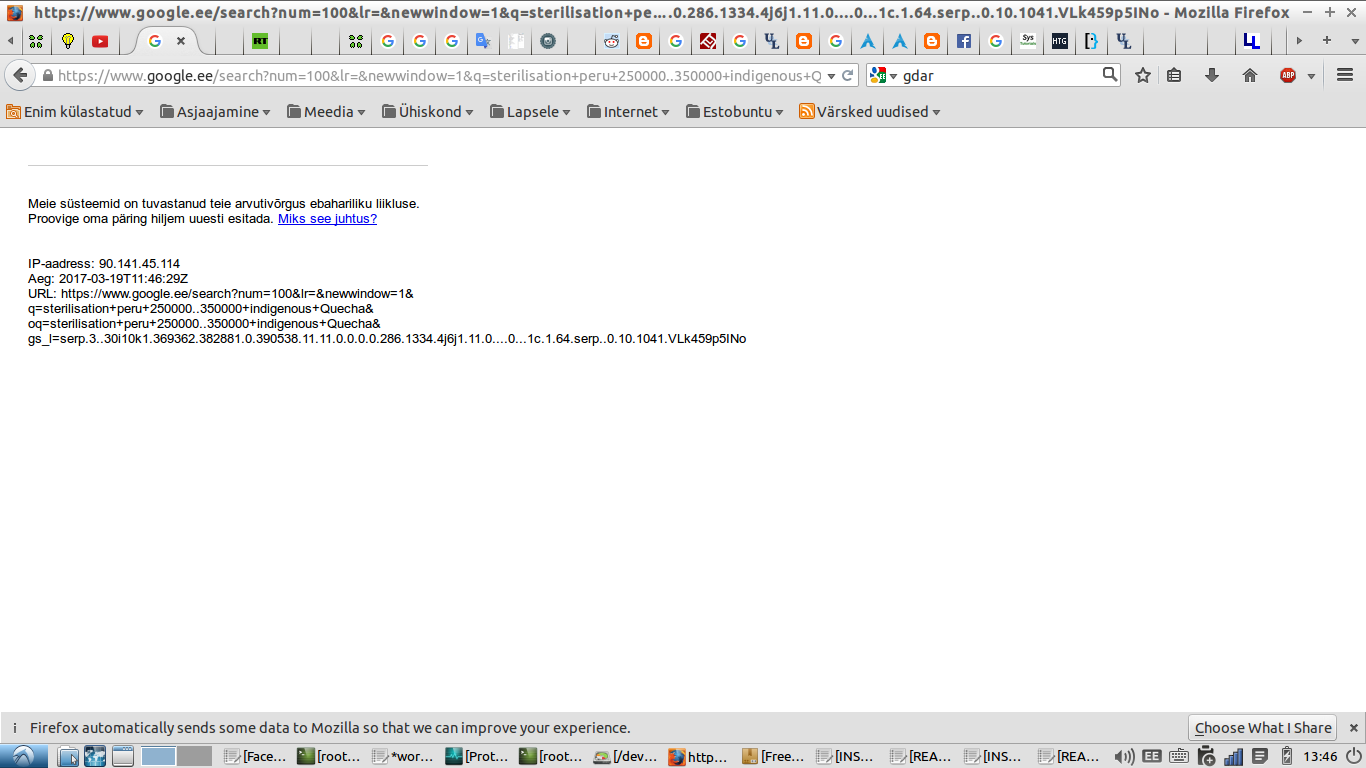Screen dimensions: 1366x768
Task: Click the 13:46 clock
Action: [1321, 756]
